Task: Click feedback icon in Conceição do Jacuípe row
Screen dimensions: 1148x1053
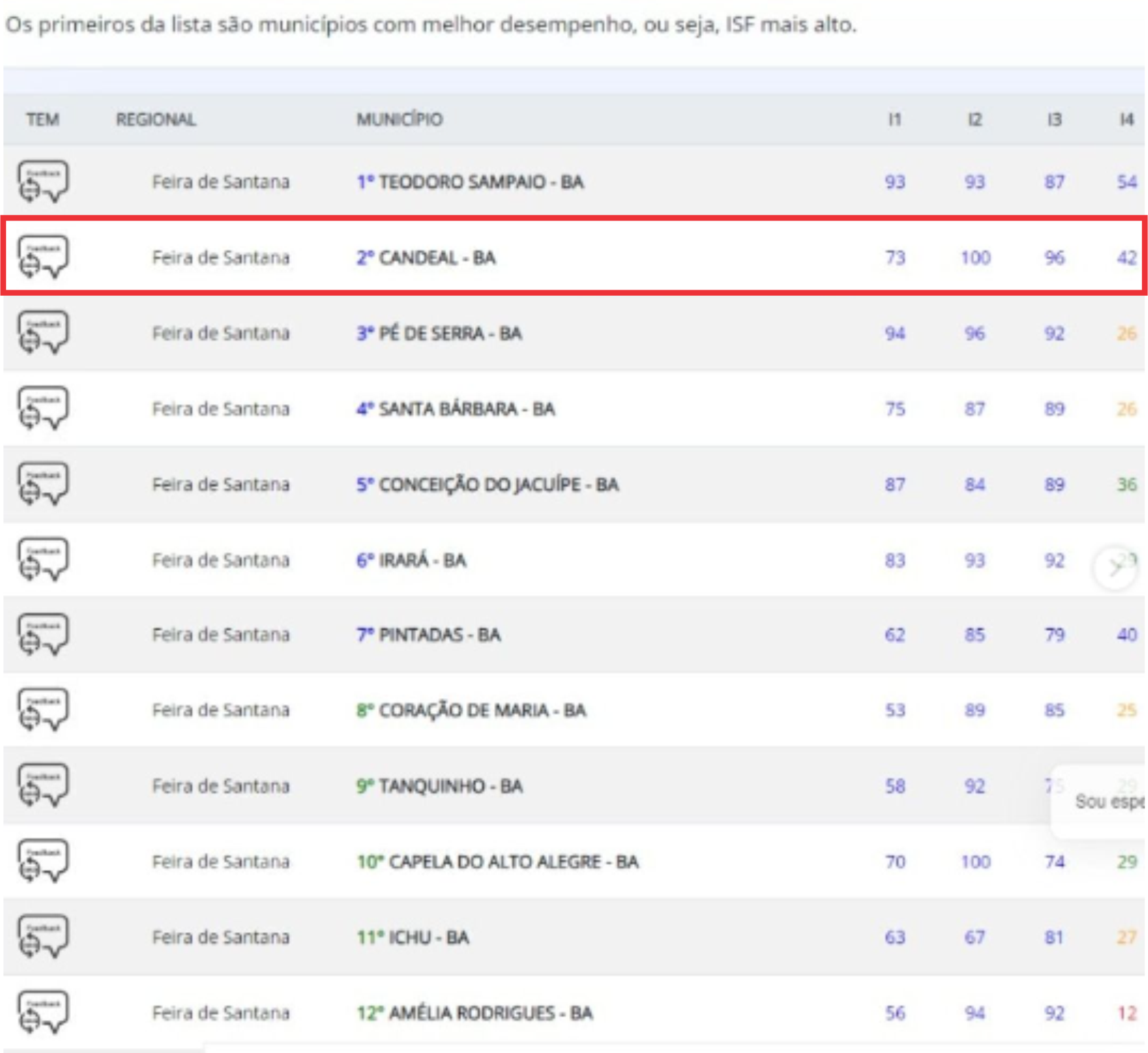Action: pyautogui.click(x=43, y=484)
